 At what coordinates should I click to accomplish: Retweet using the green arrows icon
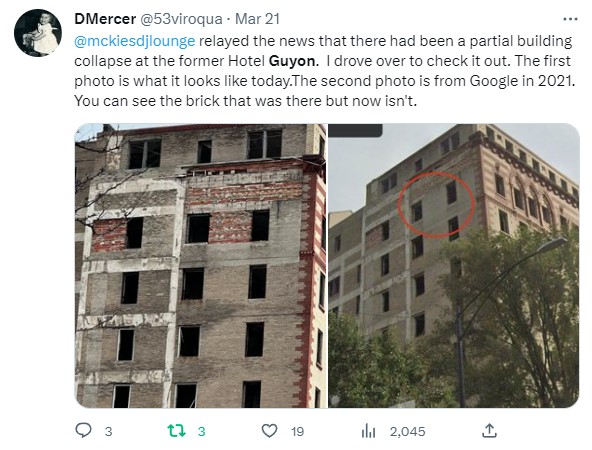[176, 431]
